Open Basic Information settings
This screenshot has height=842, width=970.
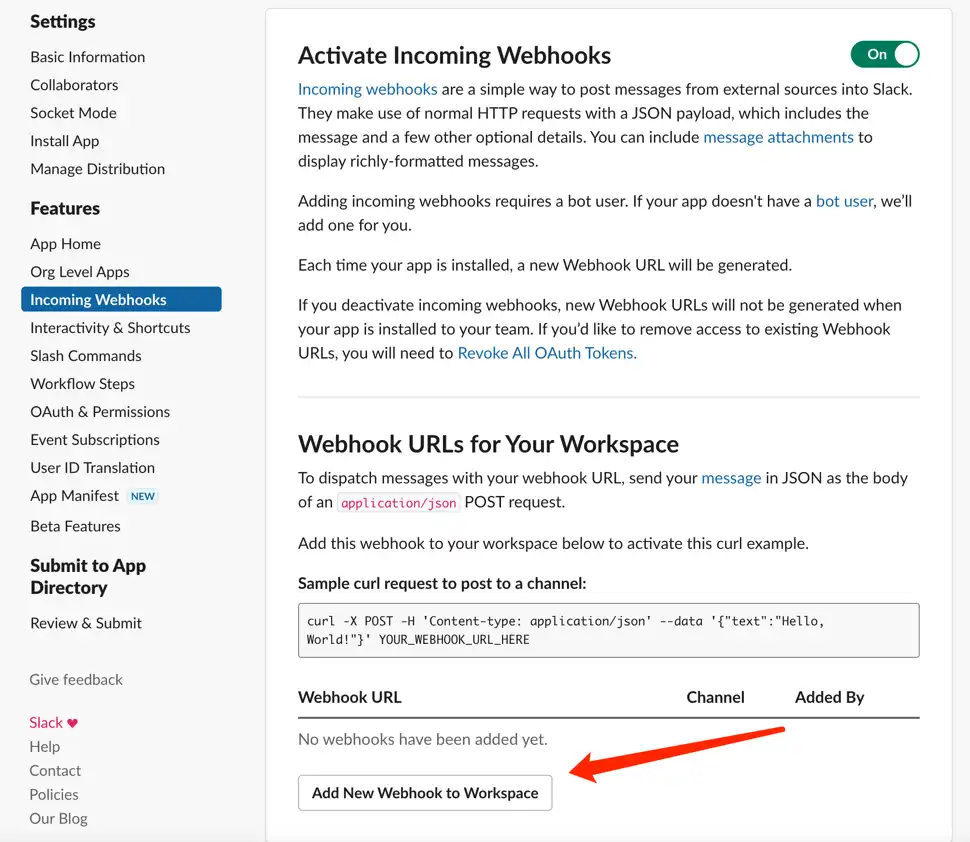point(88,57)
